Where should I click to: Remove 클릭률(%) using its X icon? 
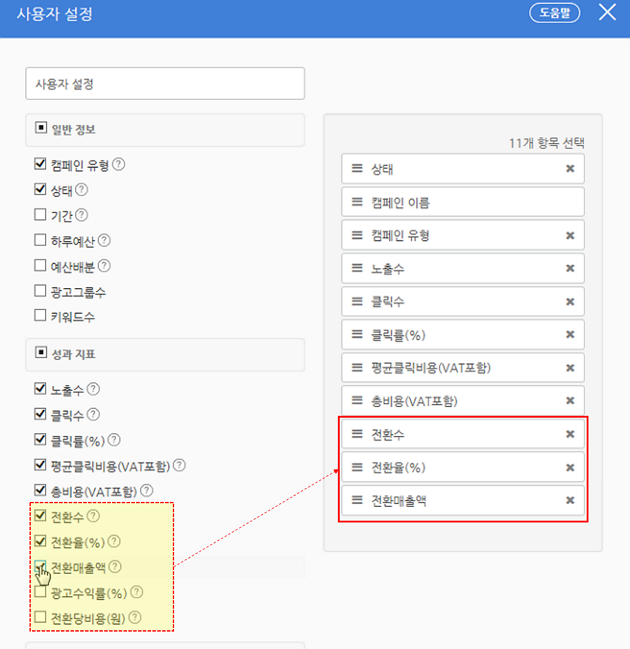coord(570,335)
